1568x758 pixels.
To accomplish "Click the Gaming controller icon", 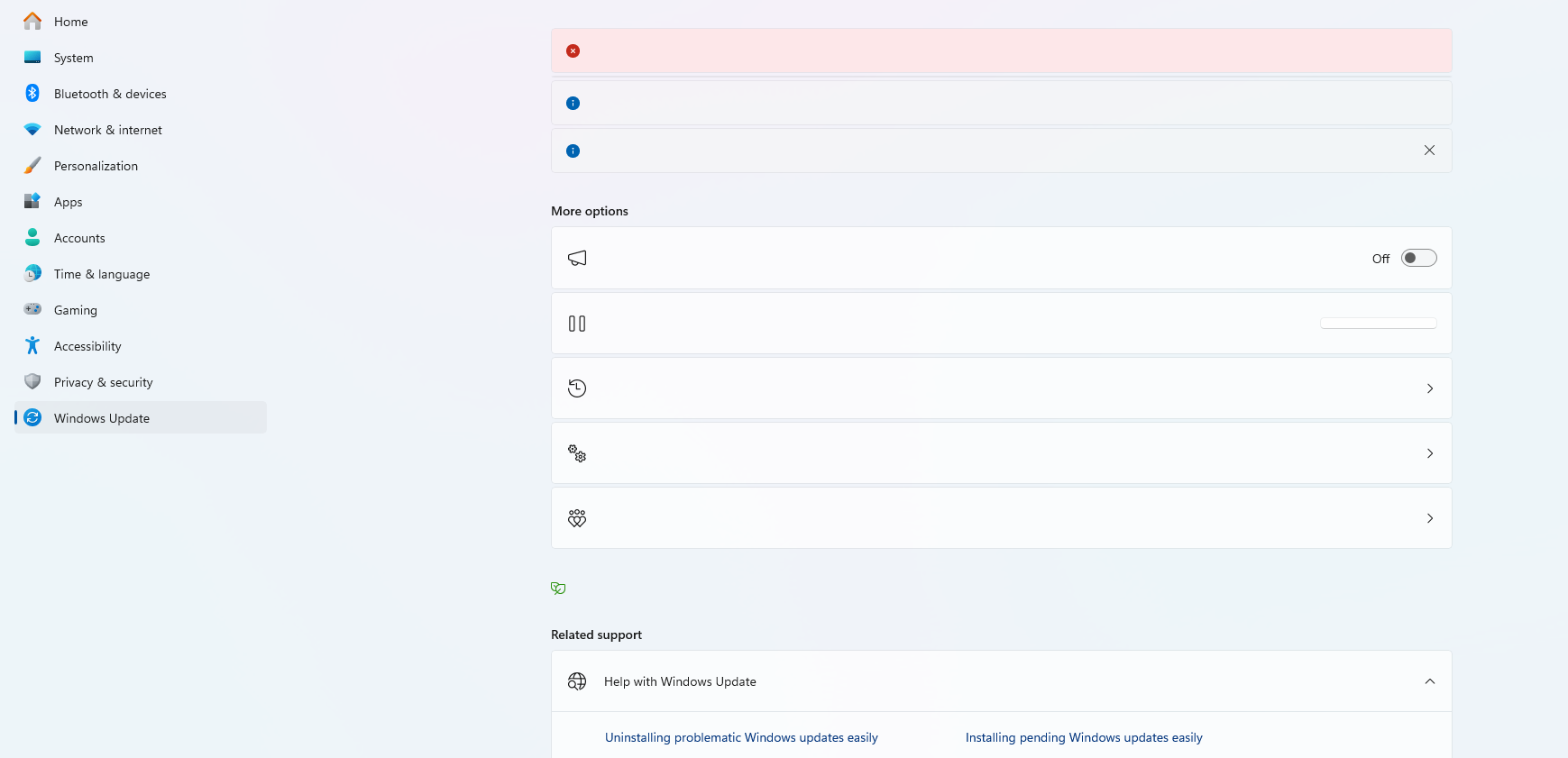I will [x=32, y=309].
